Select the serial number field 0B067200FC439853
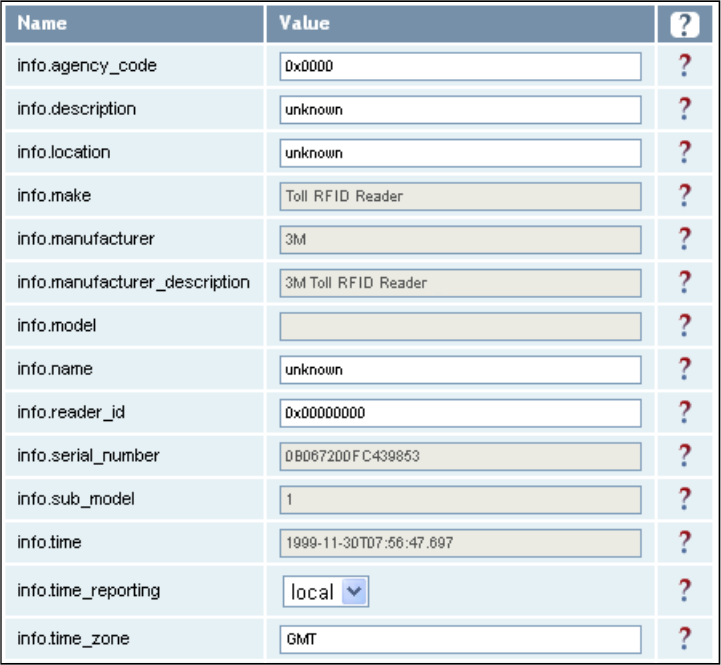 (x=460, y=456)
